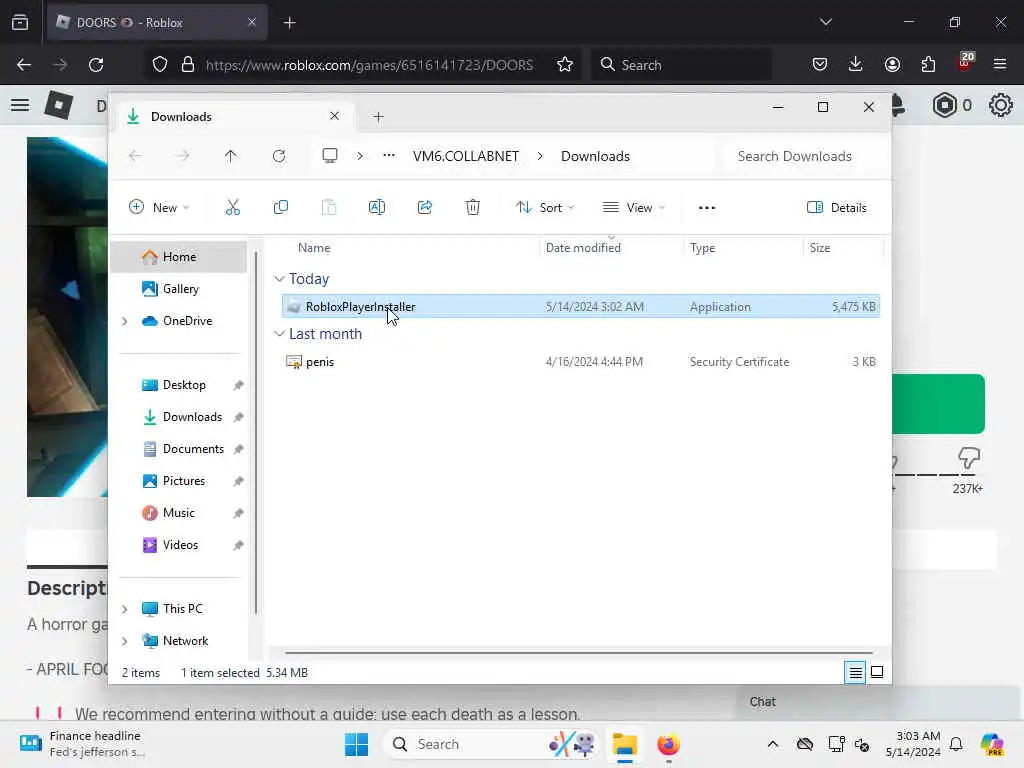The height and width of the screenshot is (768, 1024).
Task: Open Firefox downloads arrow icon
Action: click(x=856, y=64)
